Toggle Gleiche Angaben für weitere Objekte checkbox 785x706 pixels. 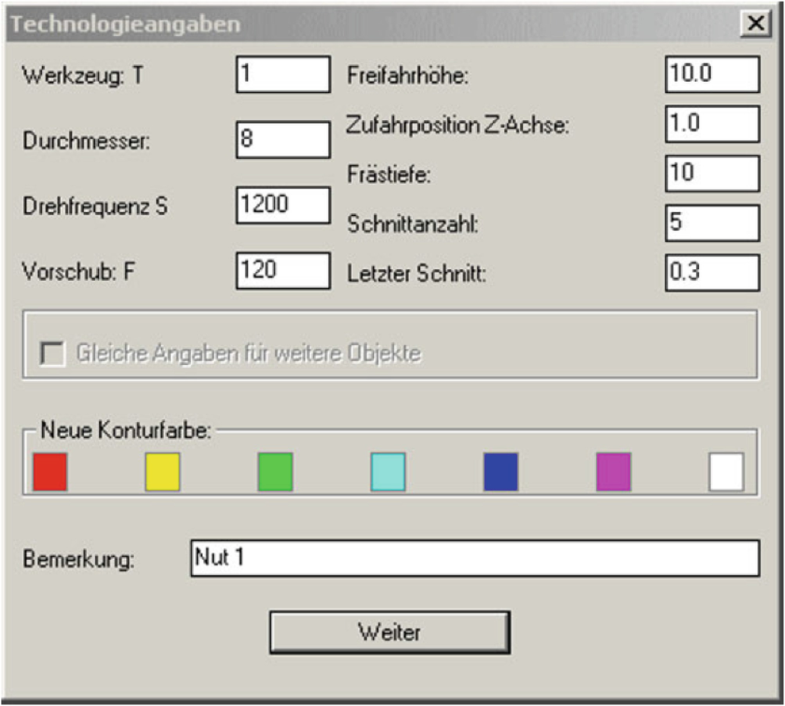point(53,354)
